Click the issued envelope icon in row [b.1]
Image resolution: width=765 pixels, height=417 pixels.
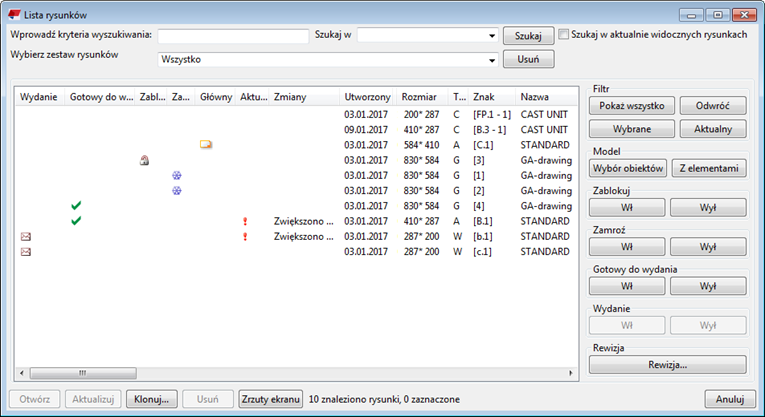[x=26, y=237]
